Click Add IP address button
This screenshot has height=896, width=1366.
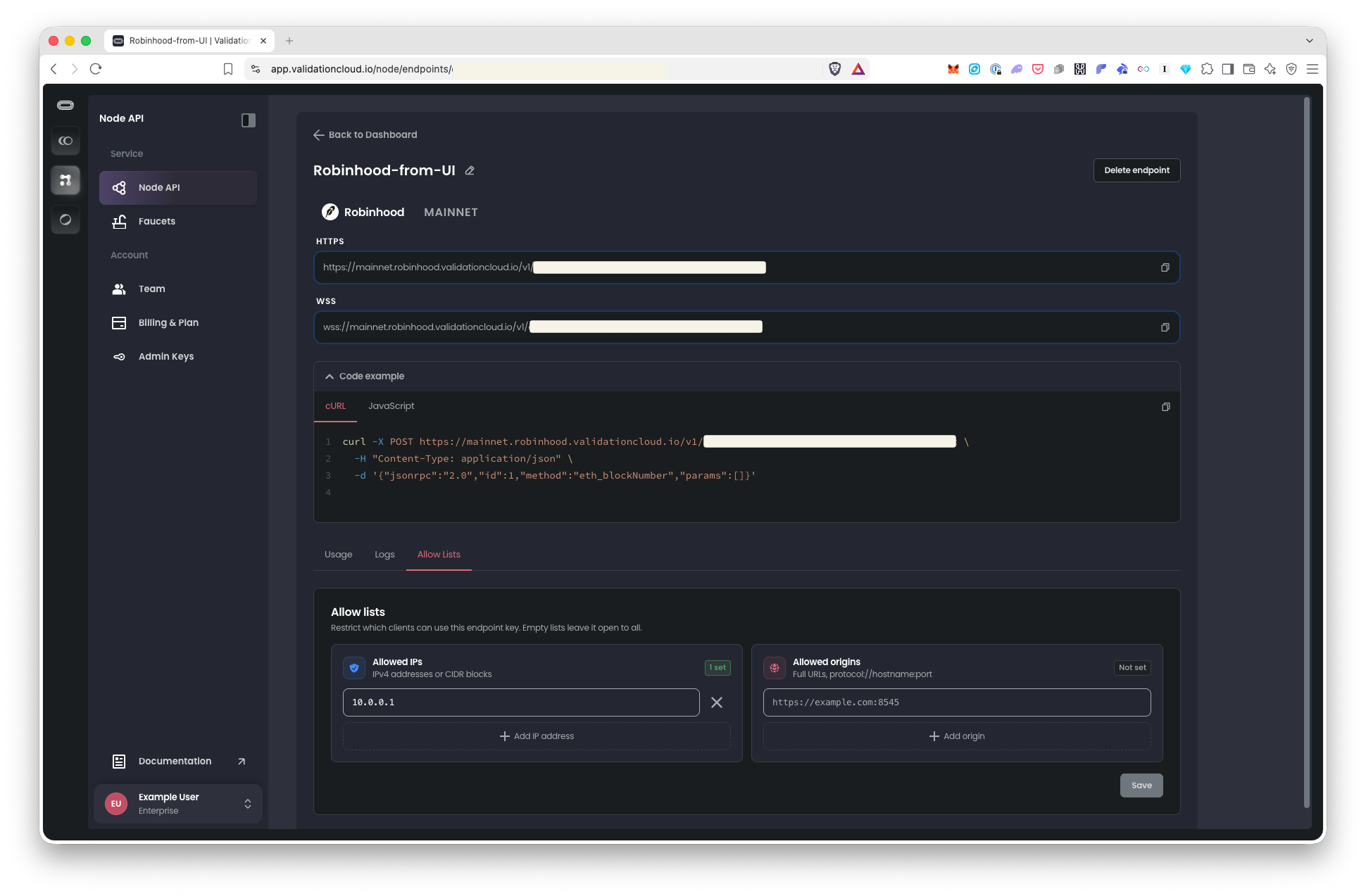pyautogui.click(x=537, y=736)
